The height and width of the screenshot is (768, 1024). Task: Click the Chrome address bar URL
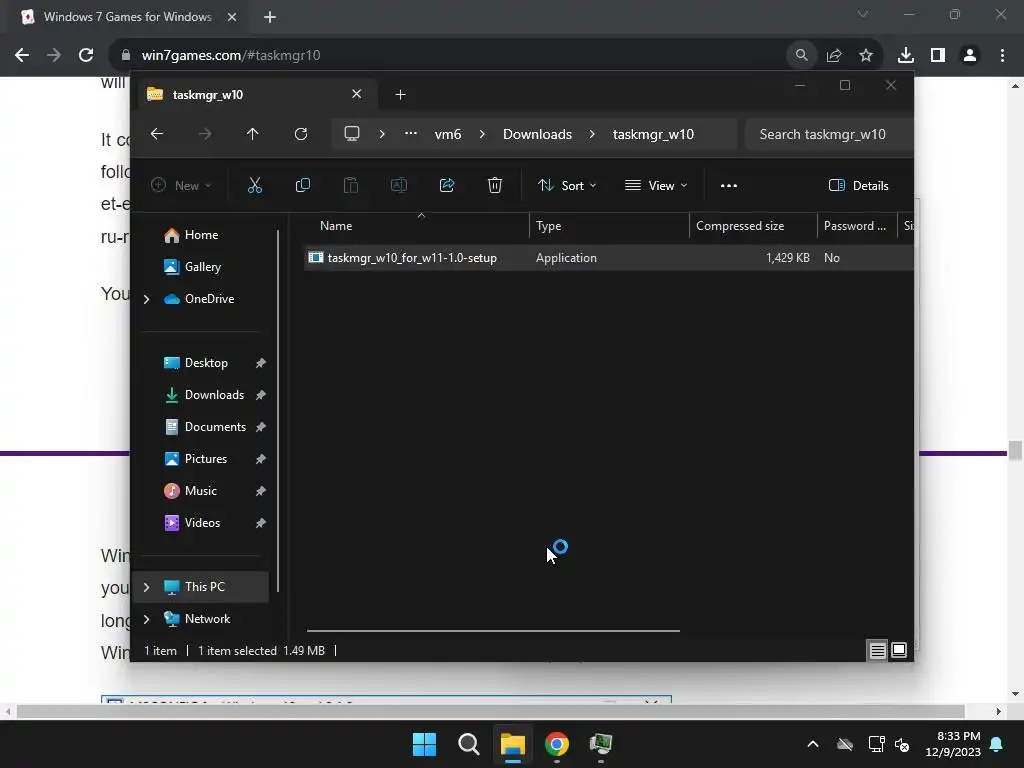point(231,55)
